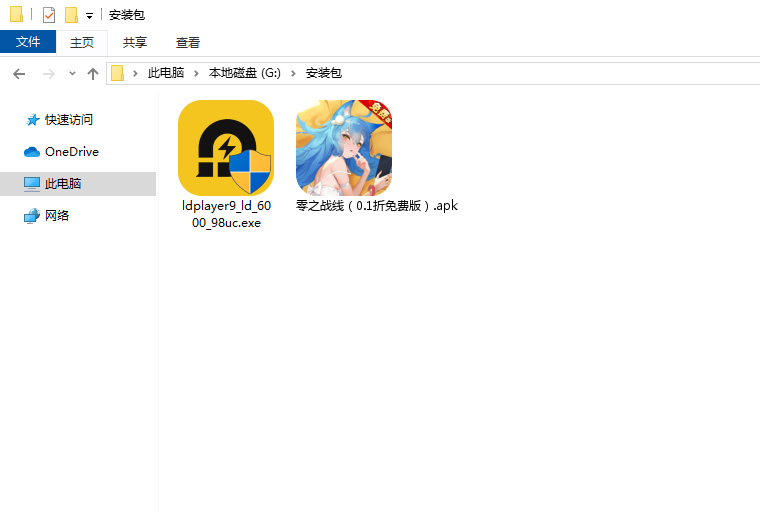Expand chevron before 此电脑 in address bar
The image size is (760, 512).
click(x=135, y=73)
